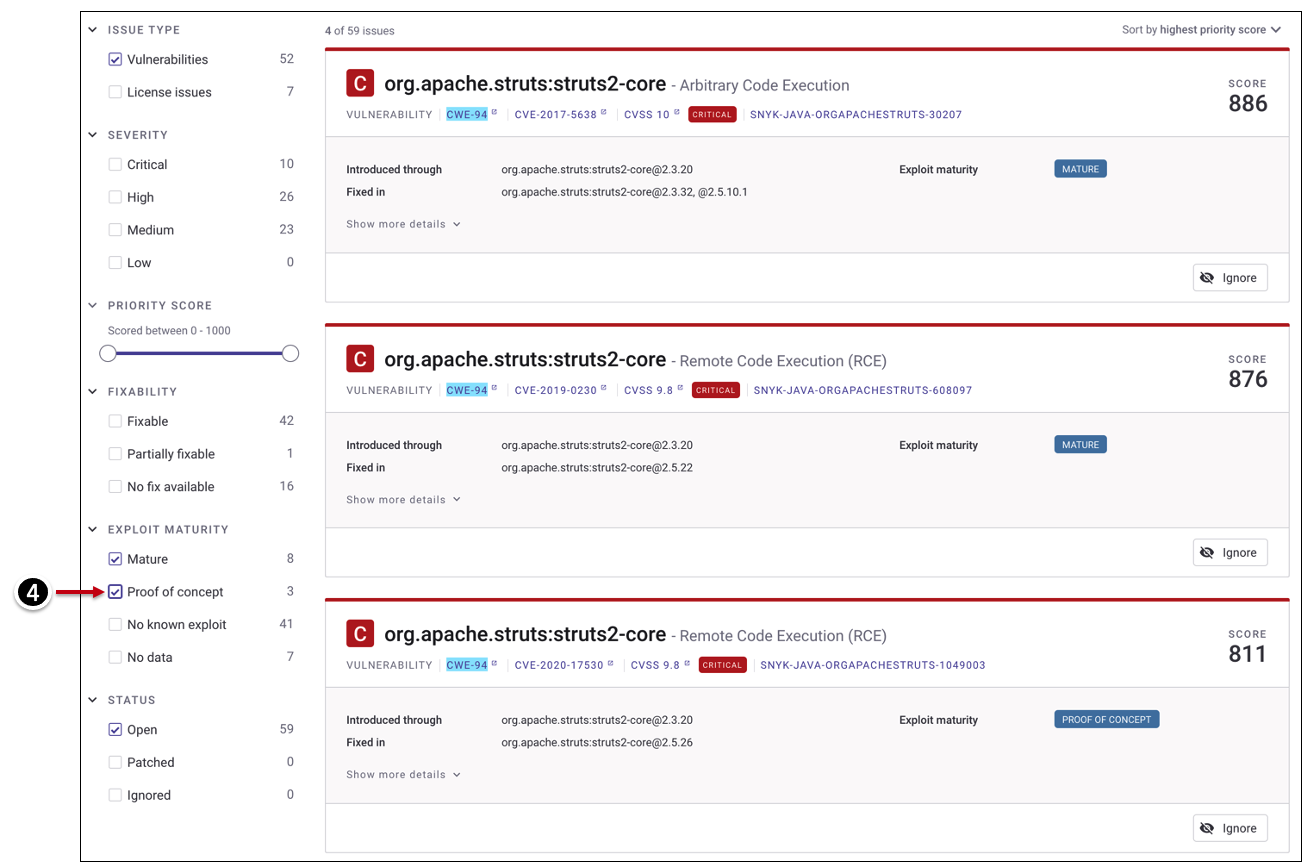Collapse the Exploit Maturity section

[x=93, y=530]
